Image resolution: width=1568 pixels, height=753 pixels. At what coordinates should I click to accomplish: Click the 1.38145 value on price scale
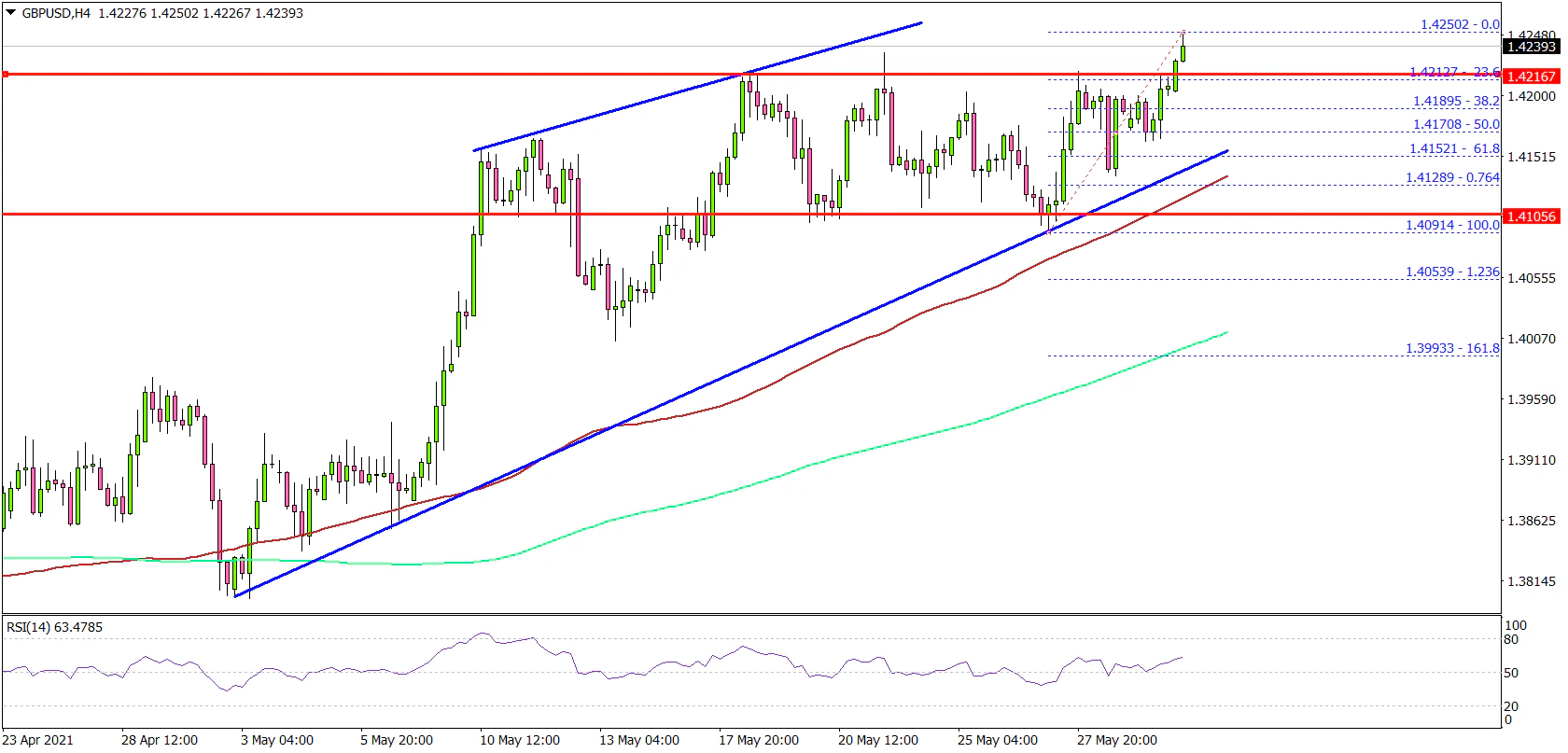coord(1532,581)
